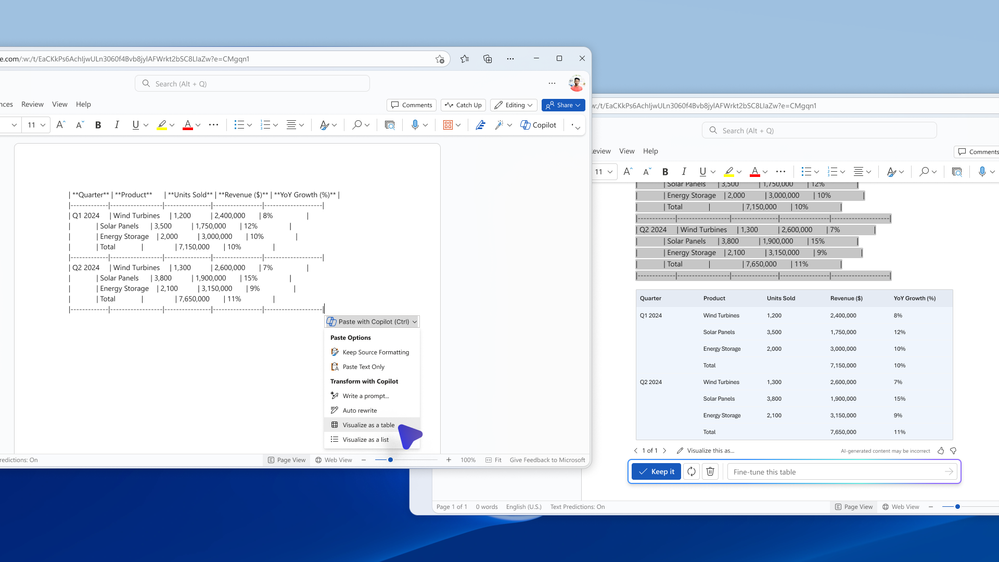The image size is (999, 562).
Task: Click Give Feedback to Microsoft
Action: tap(547, 460)
